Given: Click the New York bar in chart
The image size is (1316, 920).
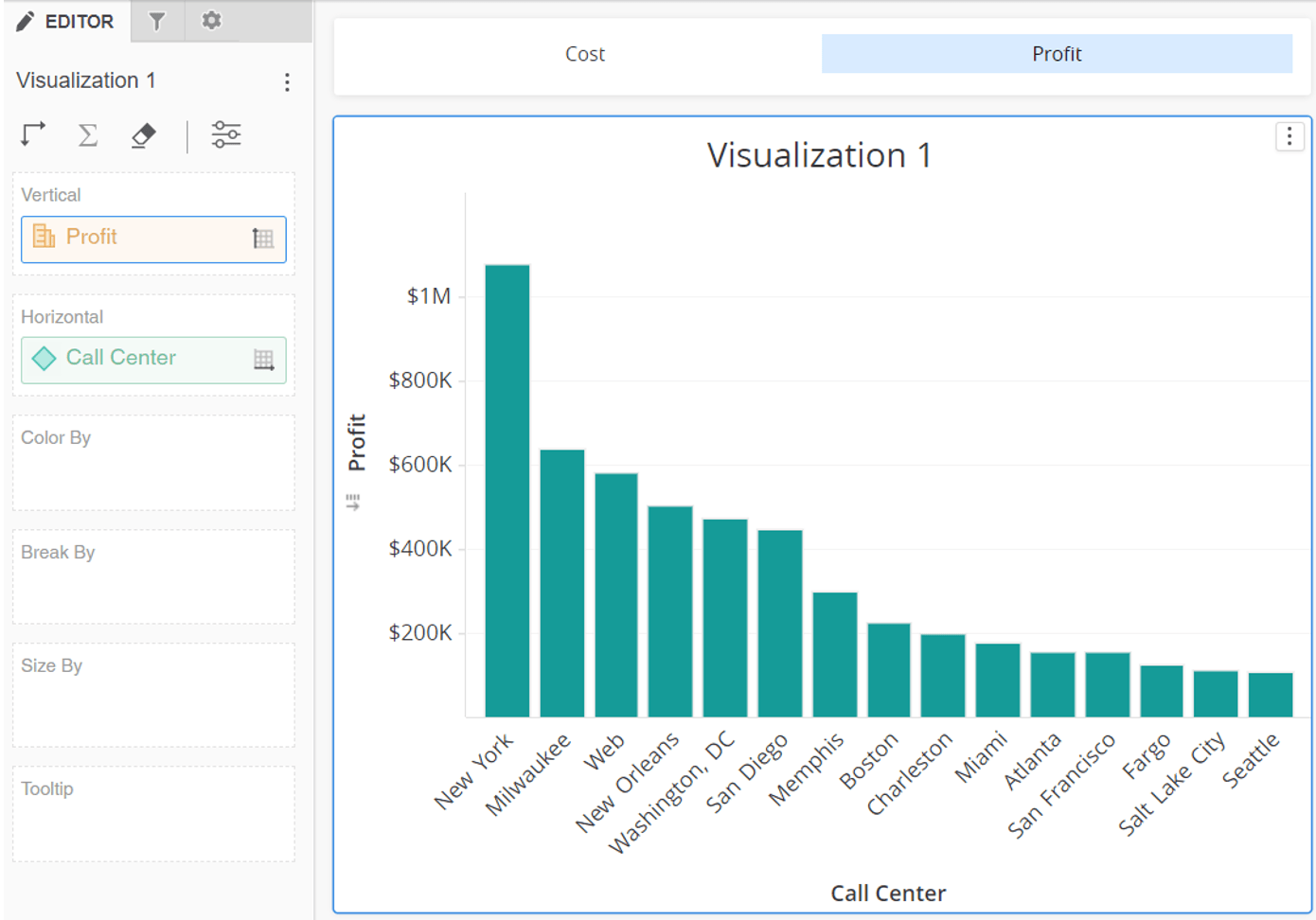Looking at the screenshot, I should point(507,490).
